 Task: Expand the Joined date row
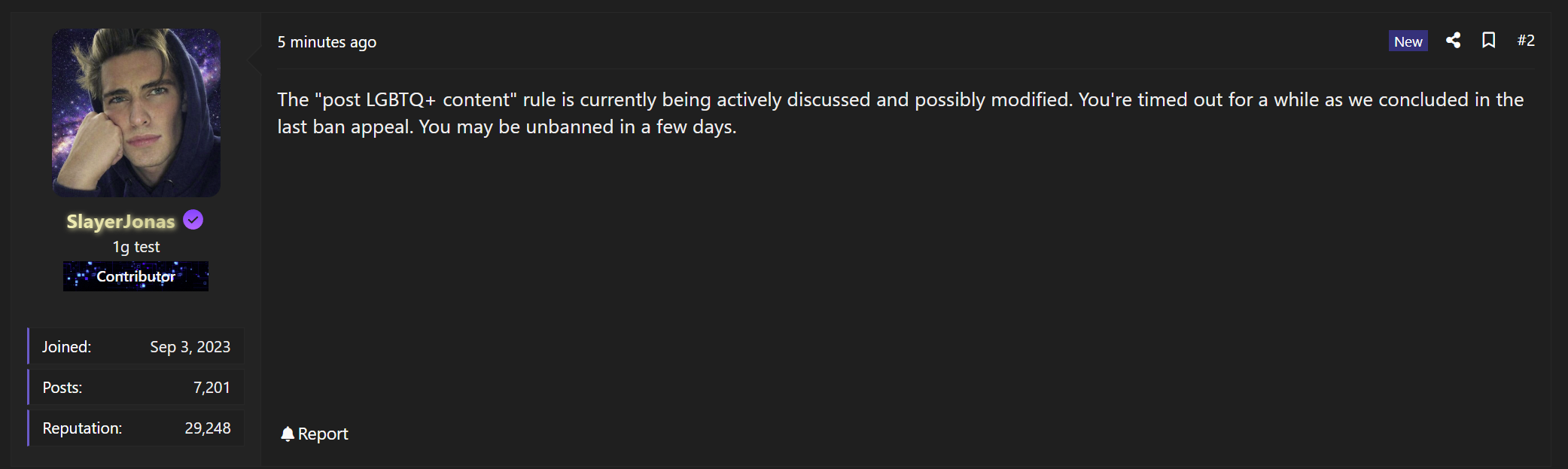coord(135,346)
